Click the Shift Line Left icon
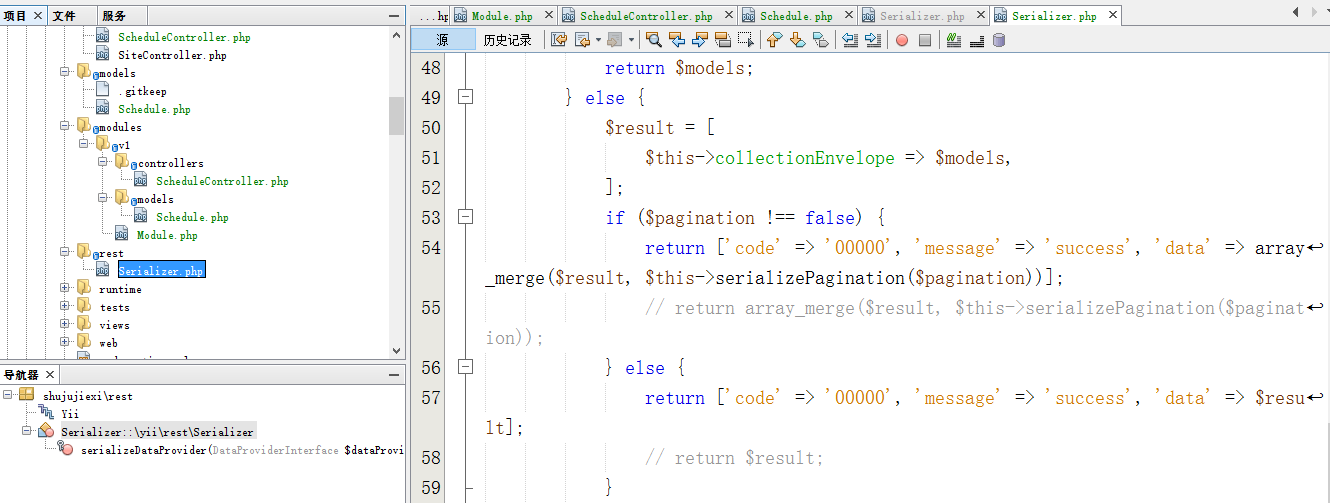Screen dimensions: 1330x503 [x=850, y=40]
